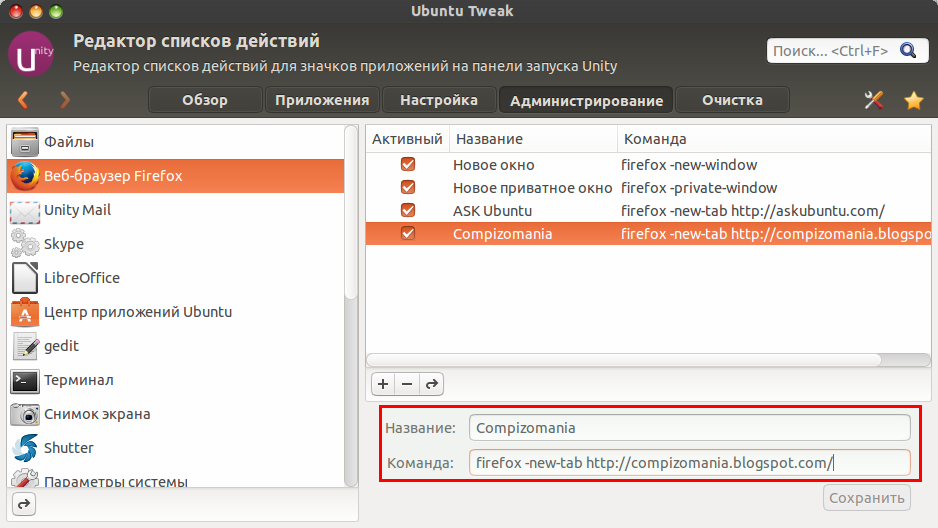Click the search magnifier icon
938x528 pixels.
(907, 51)
